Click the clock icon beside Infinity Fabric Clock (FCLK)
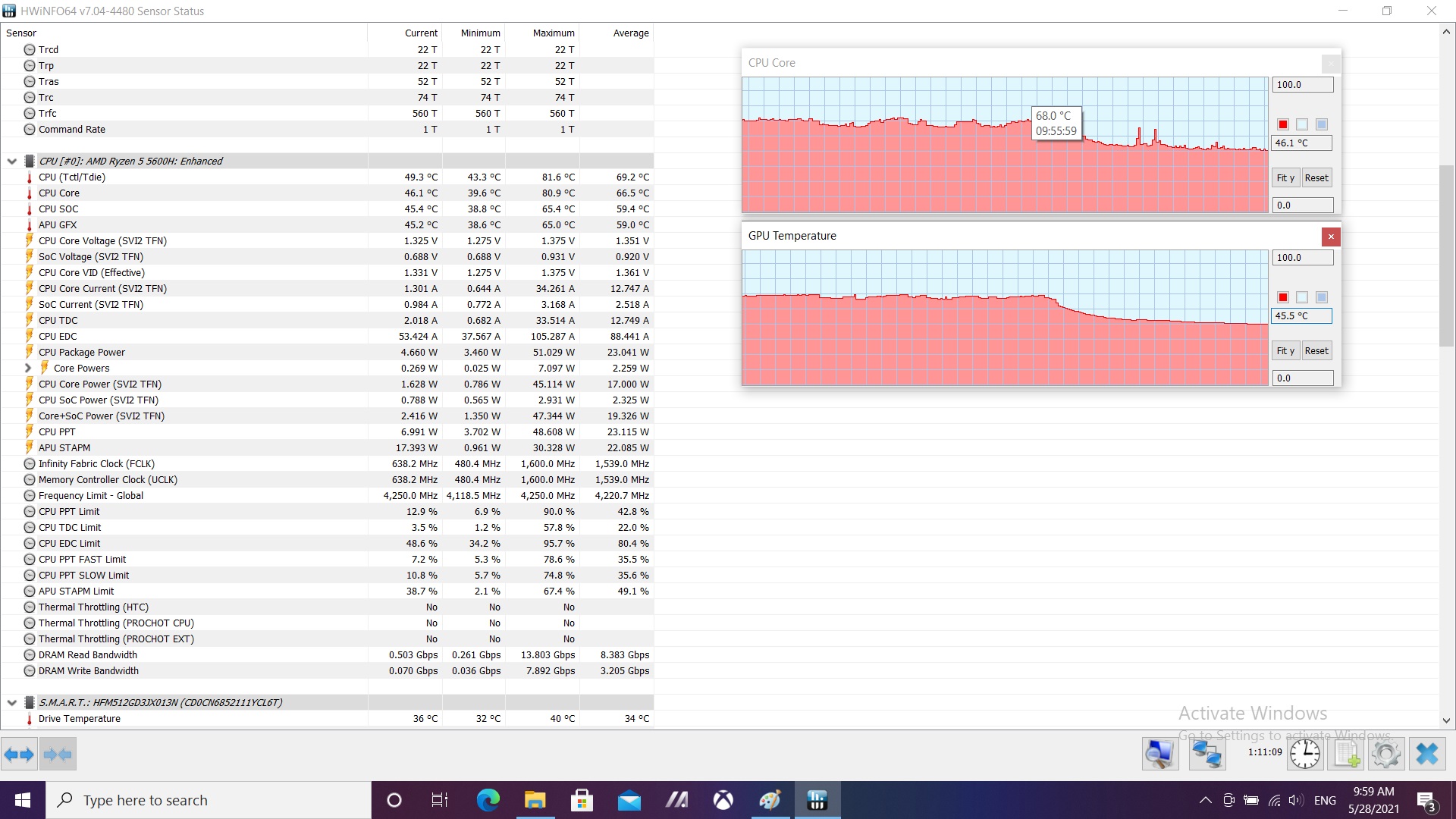The height and width of the screenshot is (819, 1456). 30,464
